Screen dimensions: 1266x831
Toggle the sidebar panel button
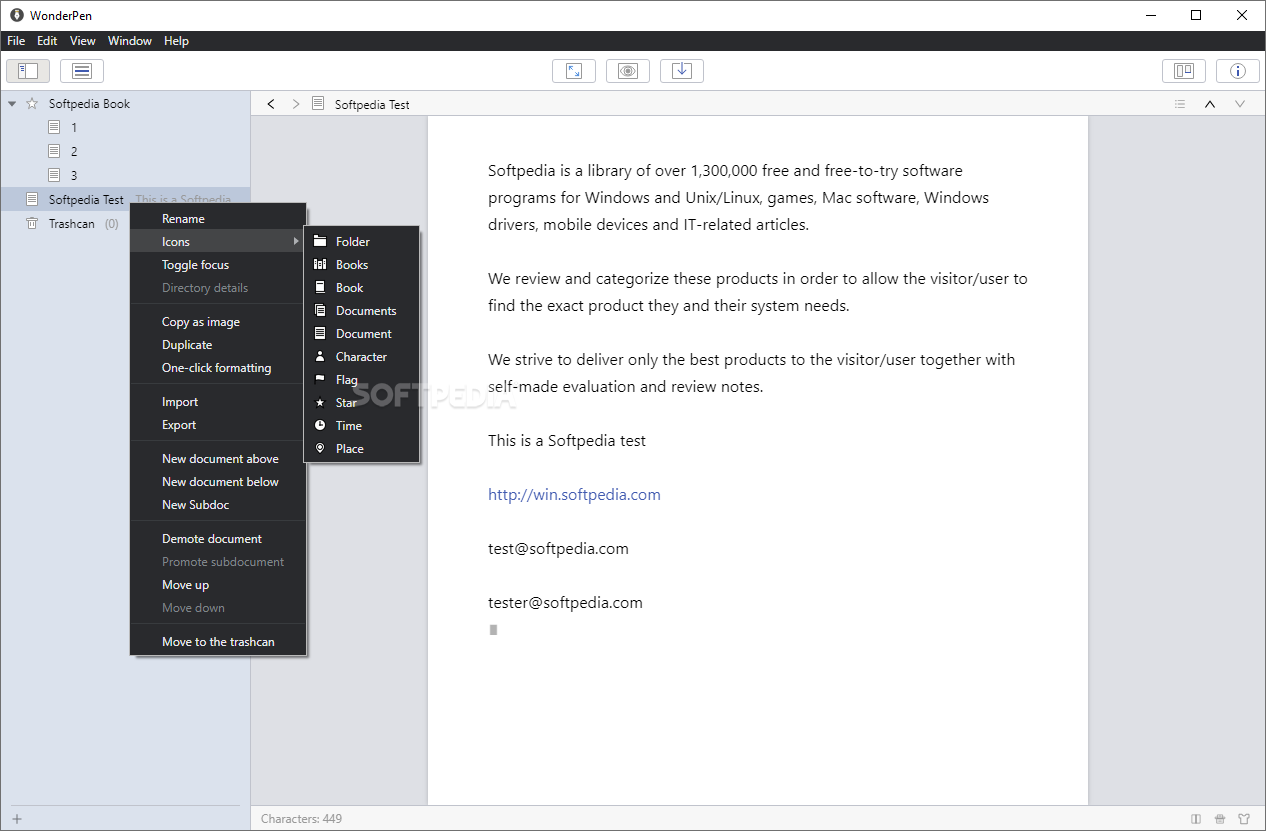[x=28, y=71]
